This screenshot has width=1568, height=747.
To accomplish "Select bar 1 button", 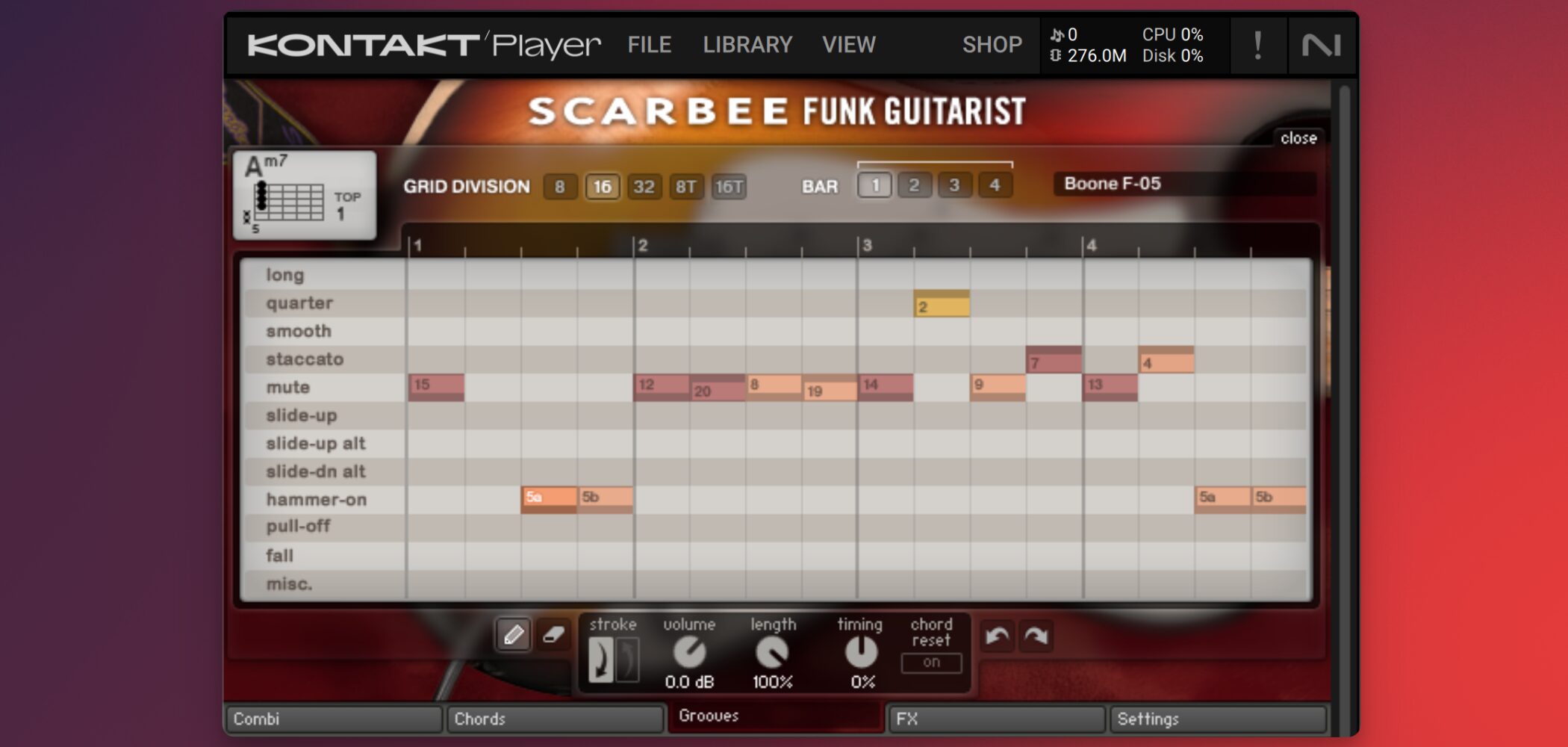I will click(875, 185).
